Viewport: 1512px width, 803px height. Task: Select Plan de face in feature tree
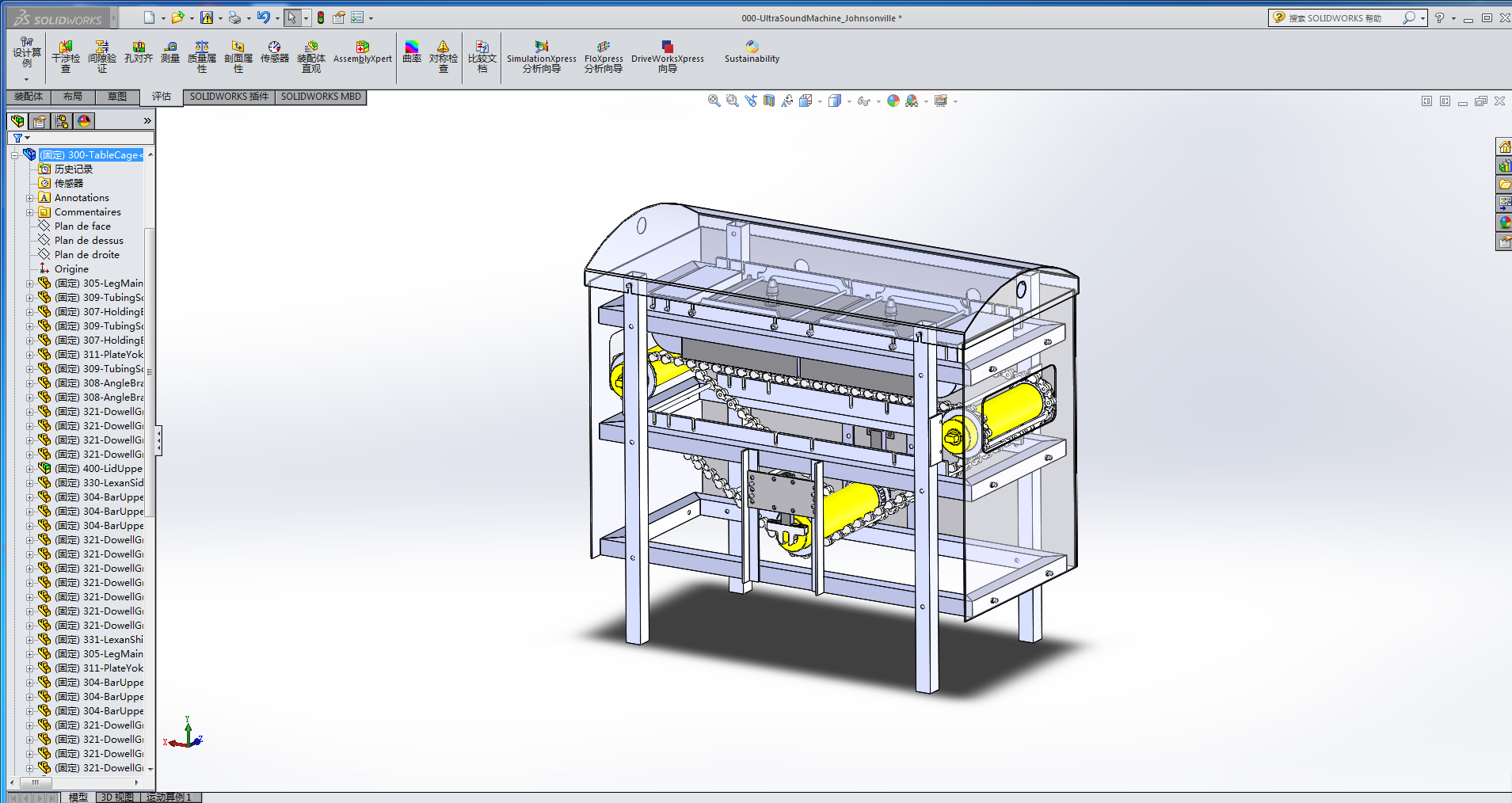click(82, 226)
